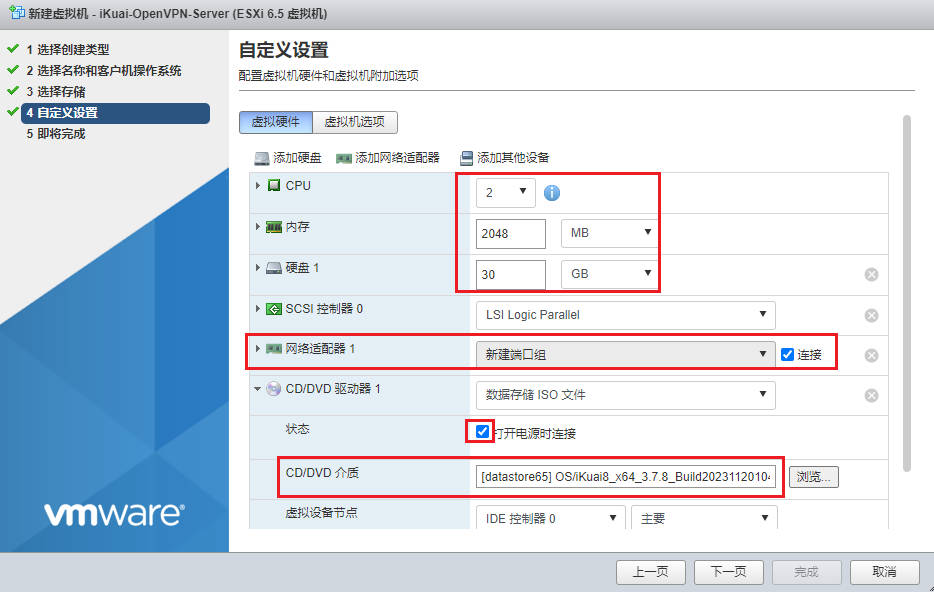Open the disk size unit GB dropdown
Image resolution: width=934 pixels, height=592 pixels.
(x=609, y=275)
